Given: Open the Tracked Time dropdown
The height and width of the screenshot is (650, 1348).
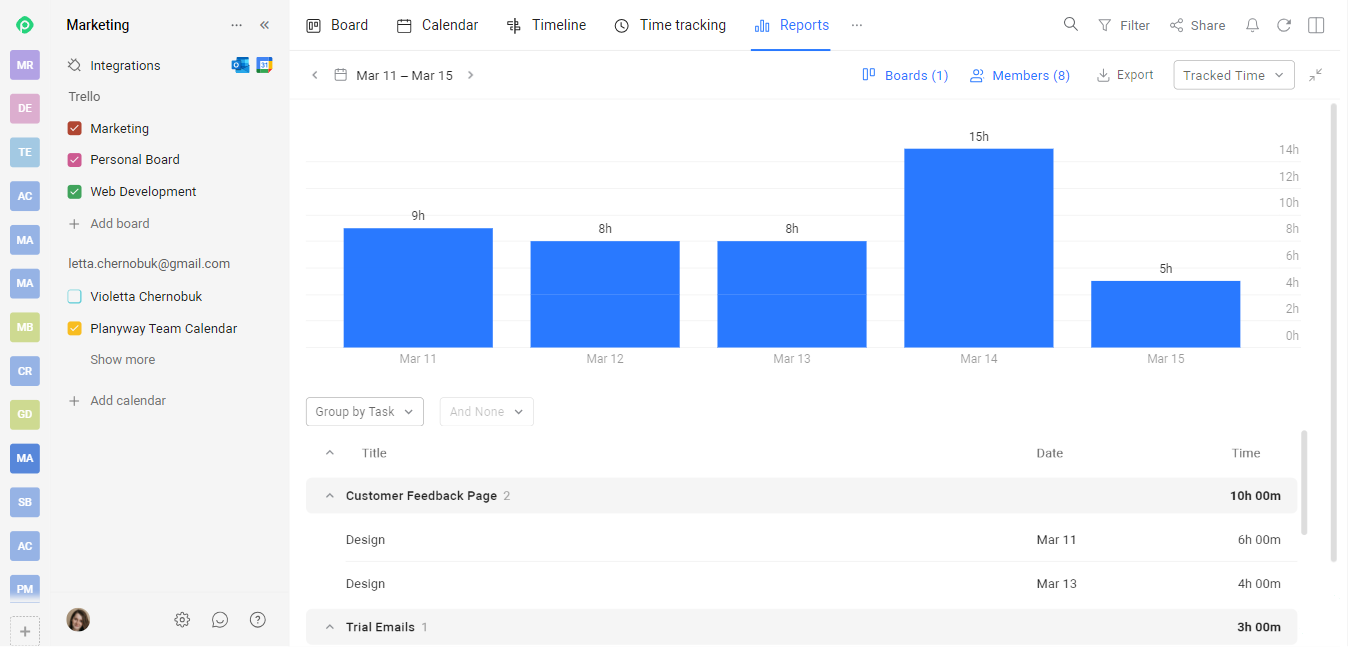Looking at the screenshot, I should (x=1233, y=75).
